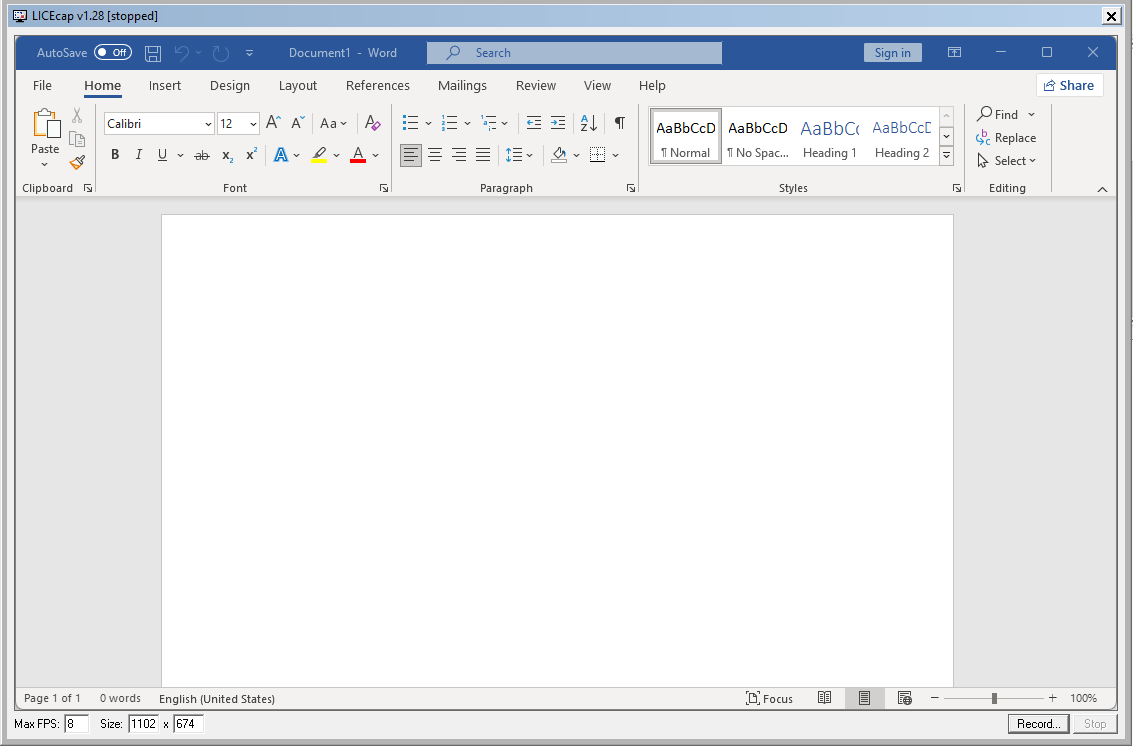1133x746 pixels.
Task: Open the Font dialog launcher
Action: click(x=384, y=188)
